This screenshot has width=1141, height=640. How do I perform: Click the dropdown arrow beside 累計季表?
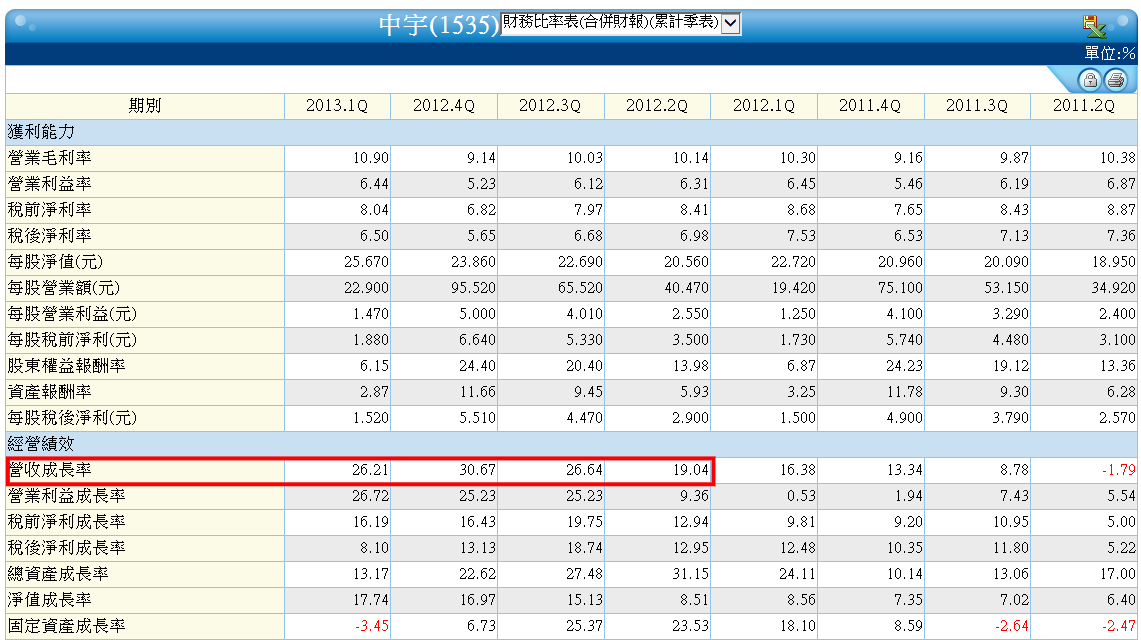(x=731, y=23)
